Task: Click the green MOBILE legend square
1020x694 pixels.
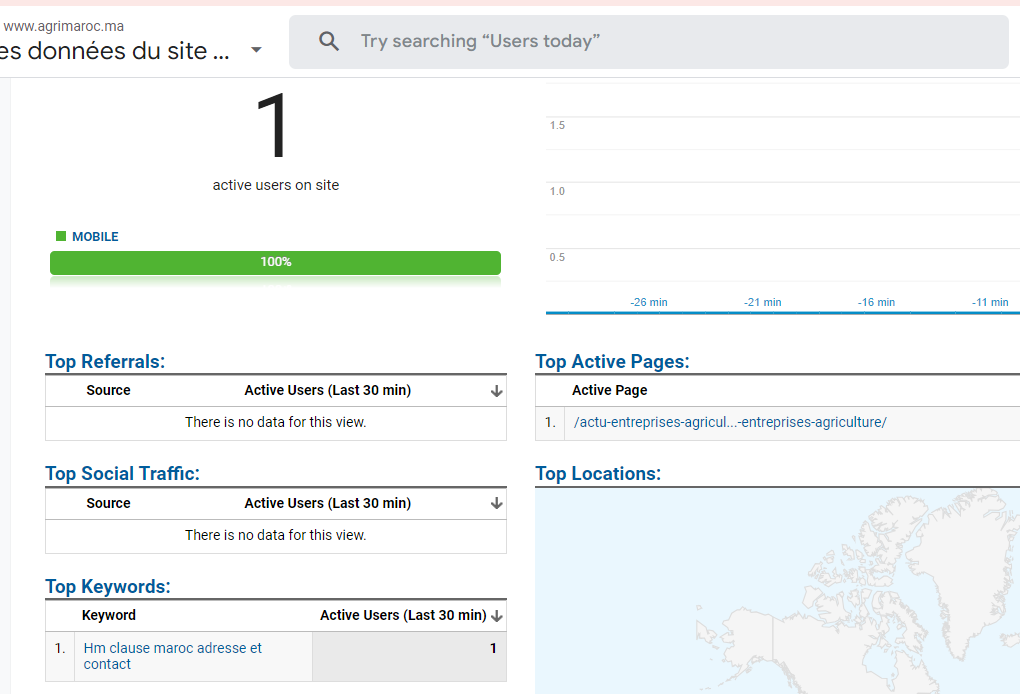Action: click(61, 236)
